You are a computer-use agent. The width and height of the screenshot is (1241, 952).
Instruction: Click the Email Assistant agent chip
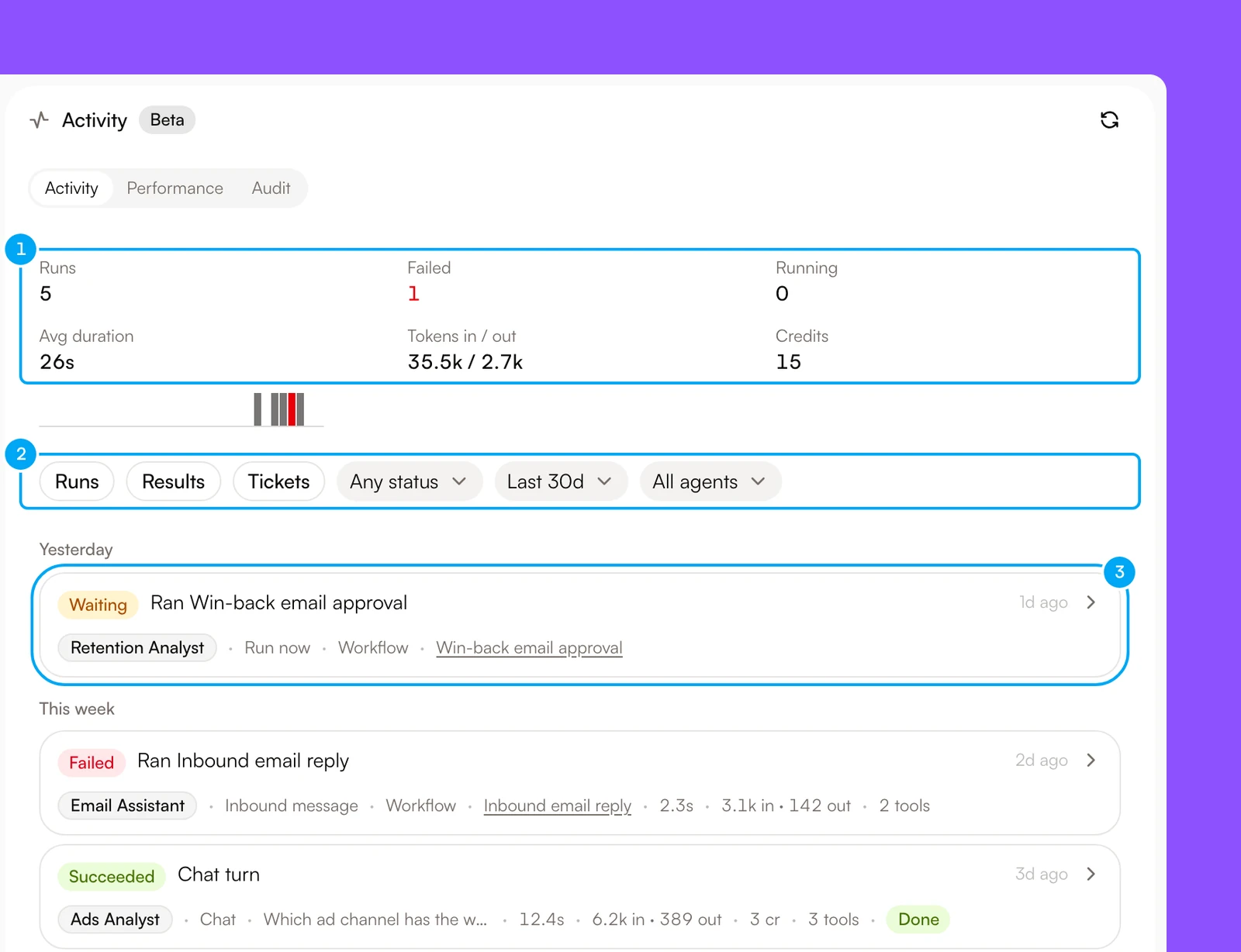127,806
